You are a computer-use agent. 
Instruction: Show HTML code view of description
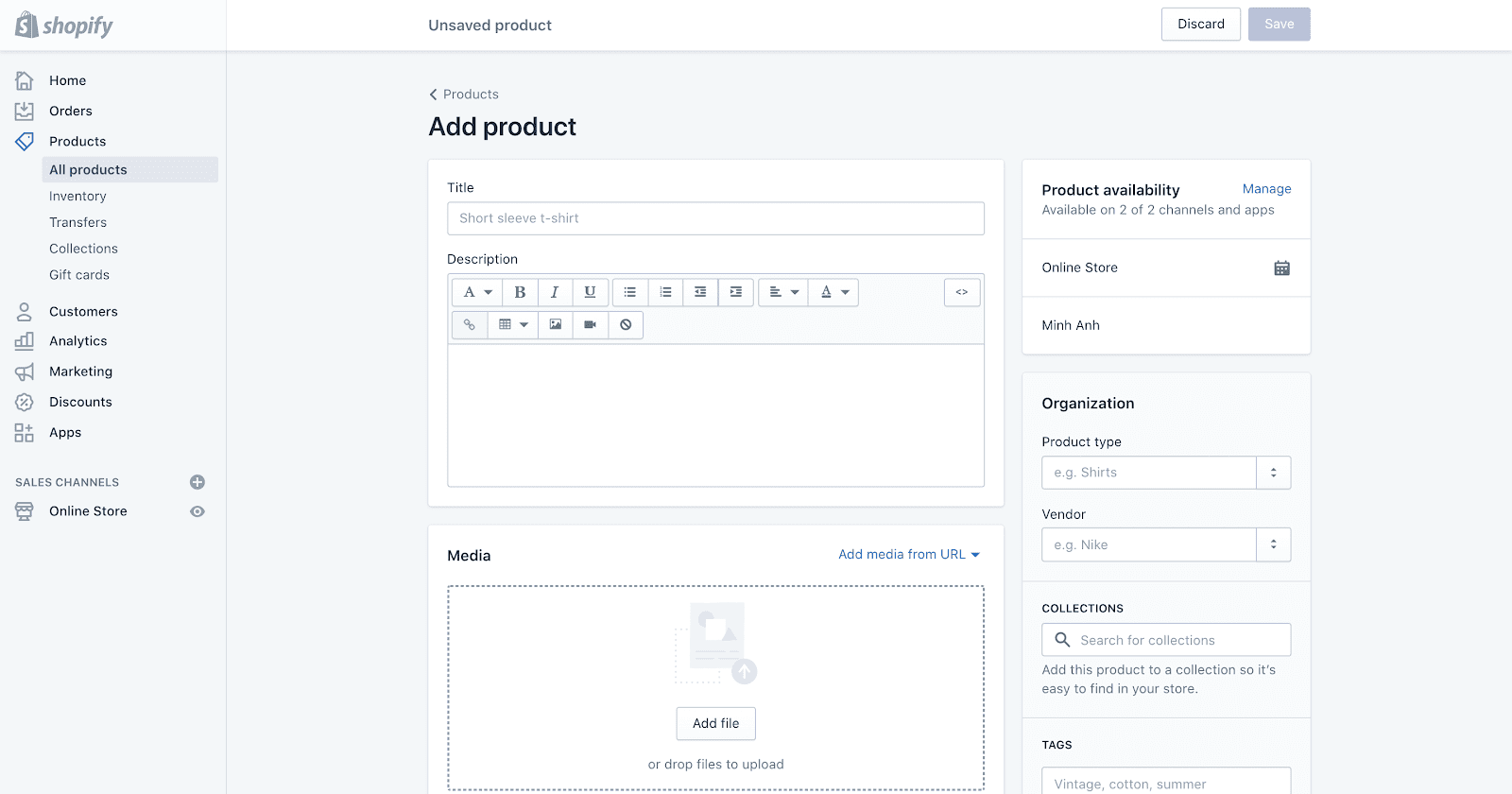pyautogui.click(x=961, y=292)
